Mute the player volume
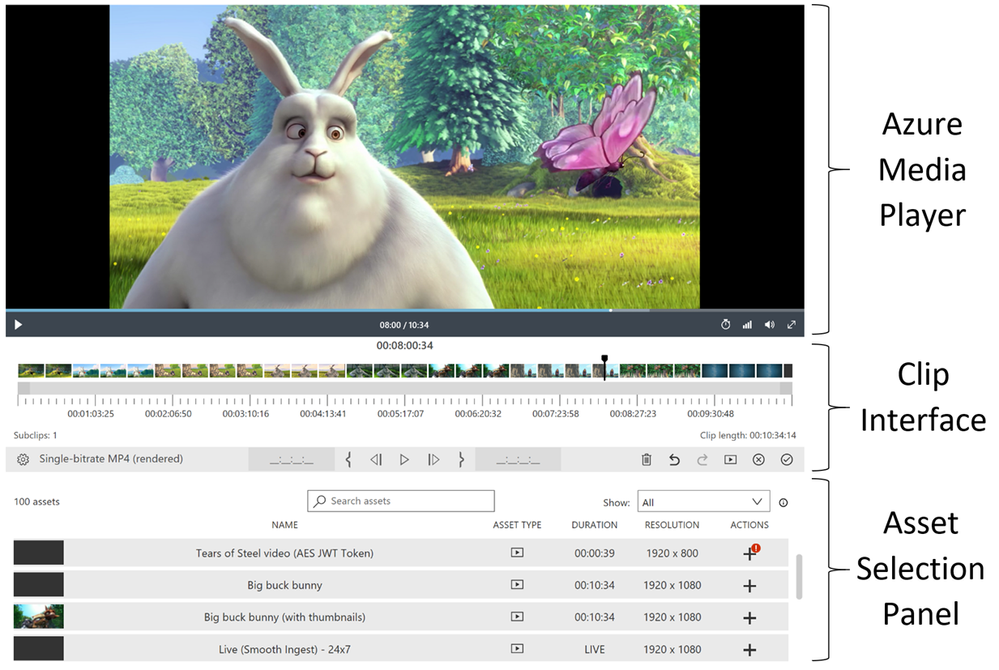Image resolution: width=999 pixels, height=670 pixels. coord(769,325)
